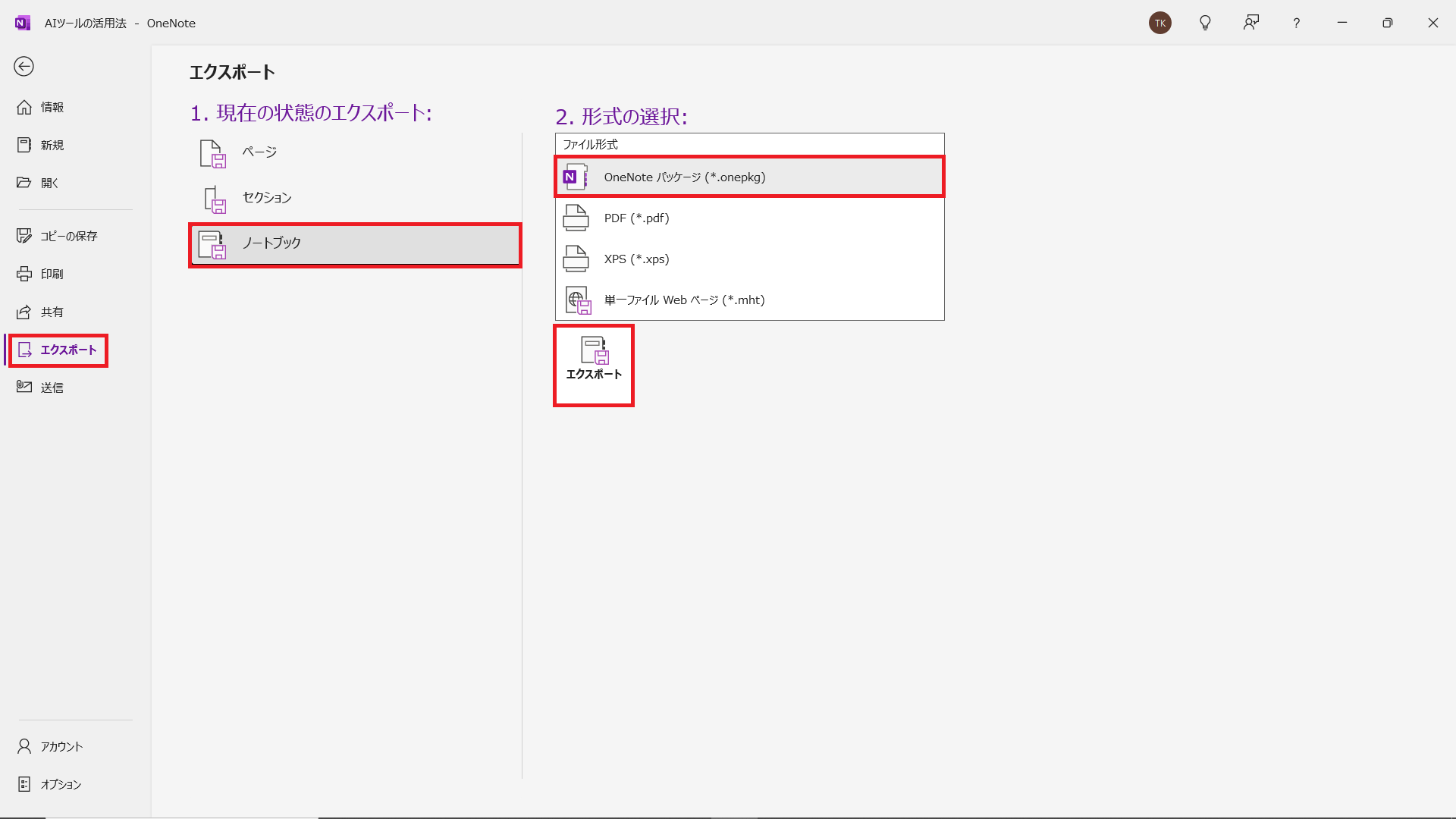1456x819 pixels.
Task: Minimize the OneNote window
Action: tap(1341, 23)
